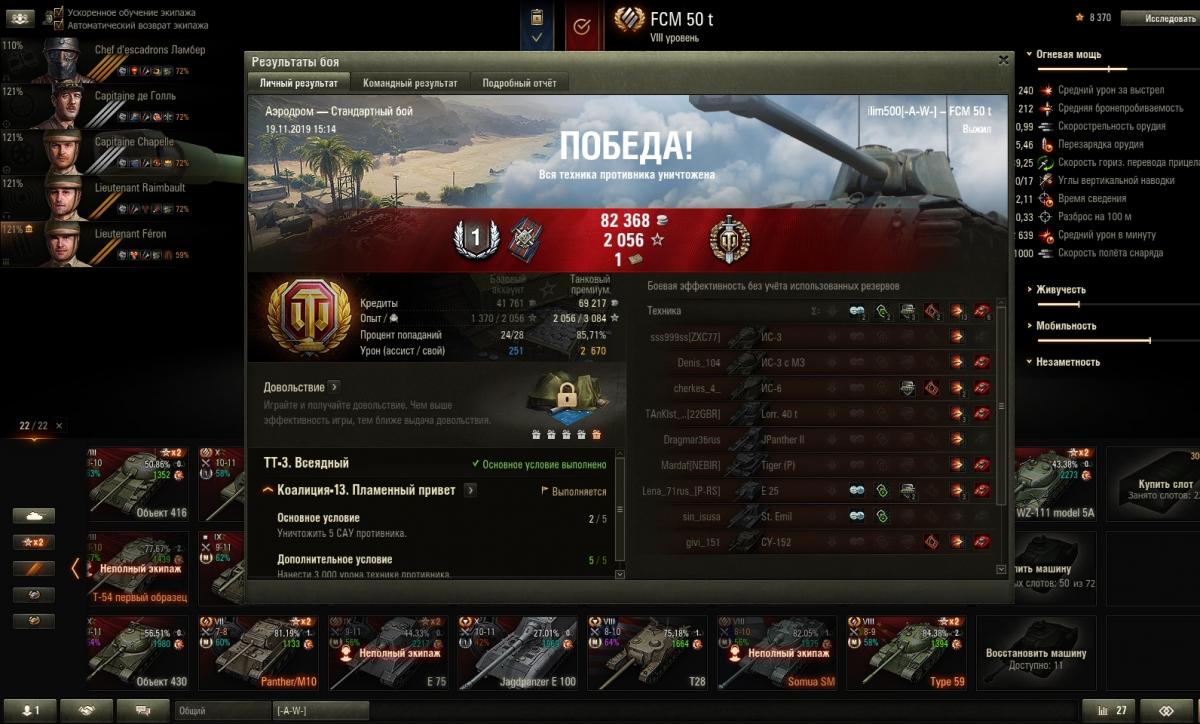Click the crew operations icon at top left
The image size is (1200, 724).
pyautogui.click(x=21, y=18)
